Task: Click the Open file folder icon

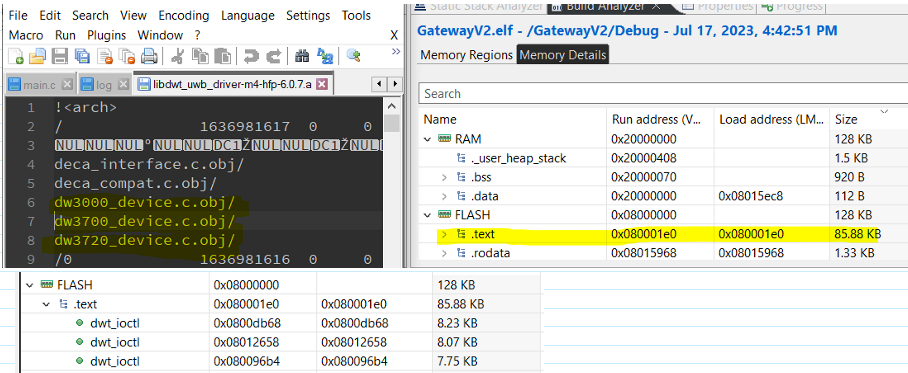Action: pyautogui.click(x=38, y=56)
